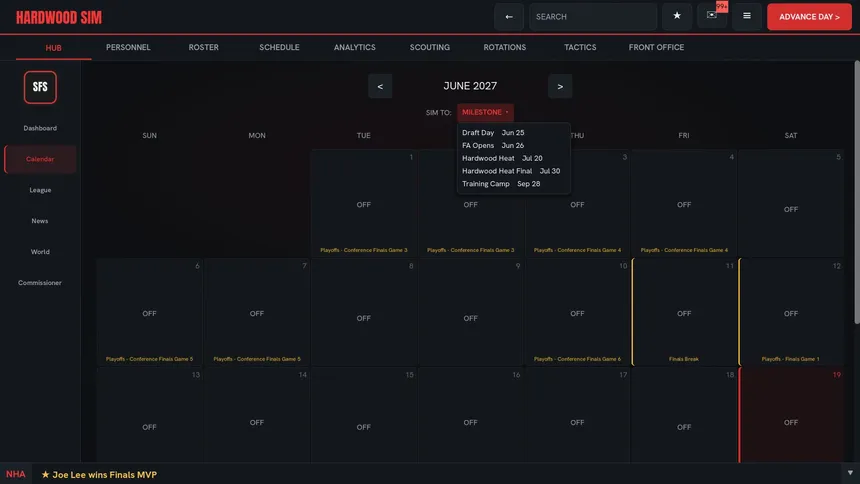Switch to the Hub tab
The height and width of the screenshot is (484, 860).
53,48
